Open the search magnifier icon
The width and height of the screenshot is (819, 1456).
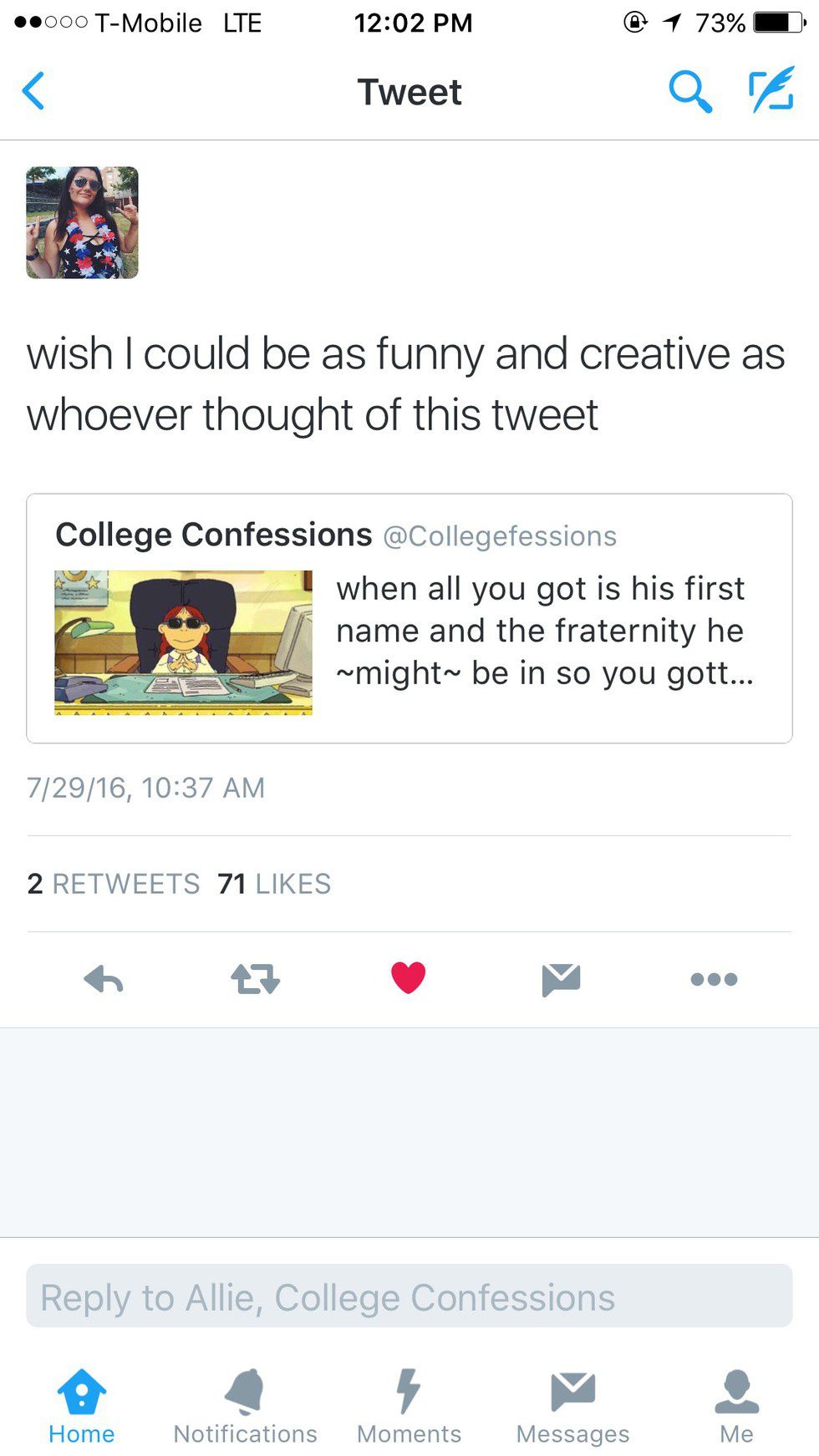click(x=689, y=91)
